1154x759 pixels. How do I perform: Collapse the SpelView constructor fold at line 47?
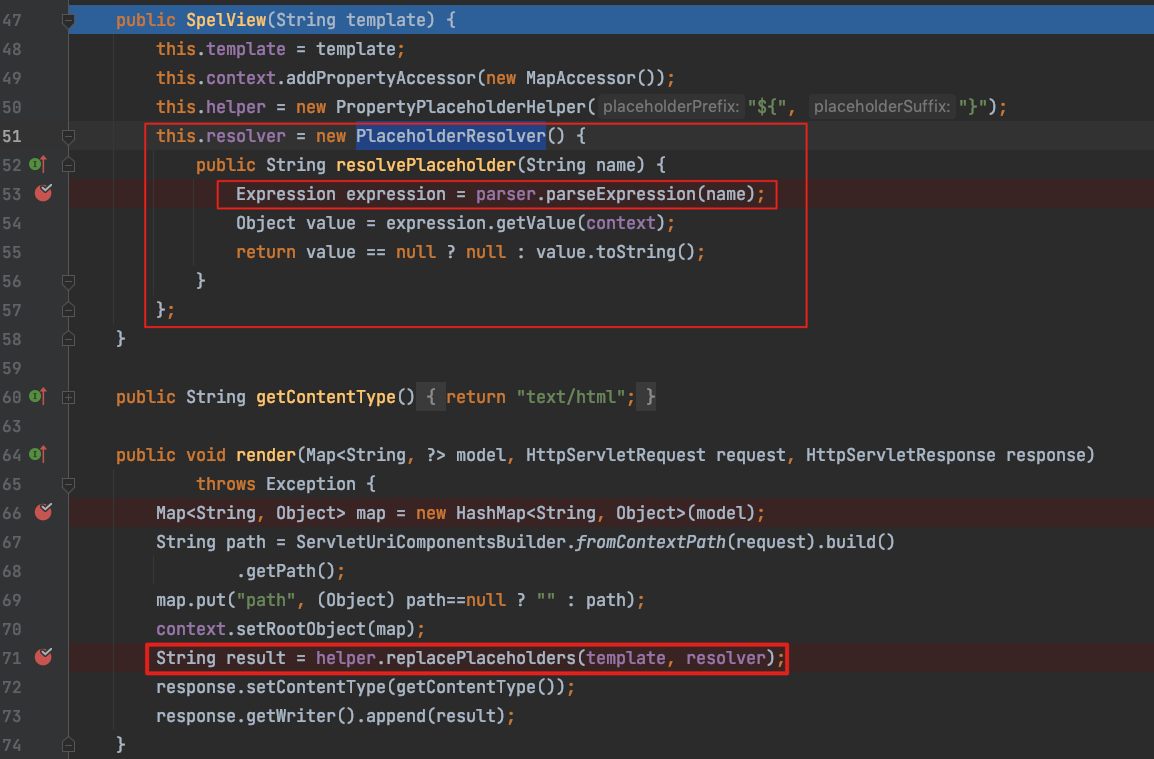point(68,21)
